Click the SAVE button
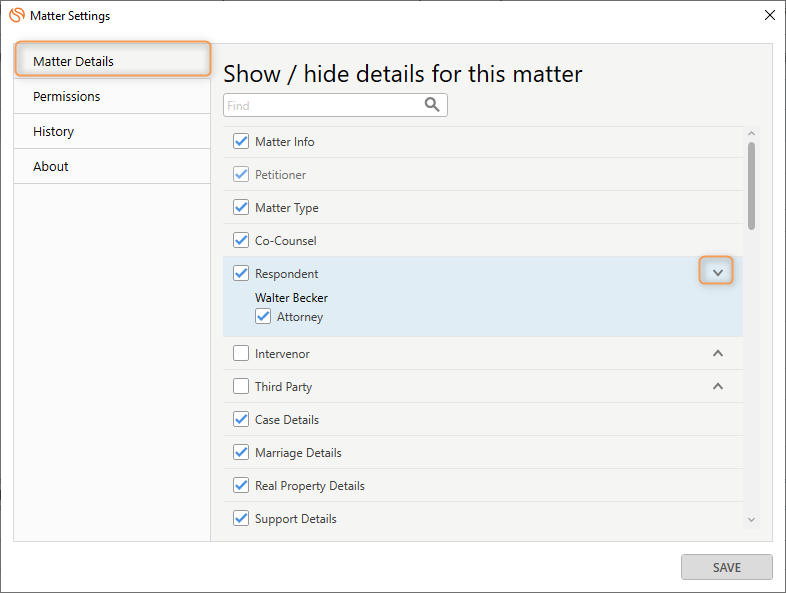 (x=726, y=567)
